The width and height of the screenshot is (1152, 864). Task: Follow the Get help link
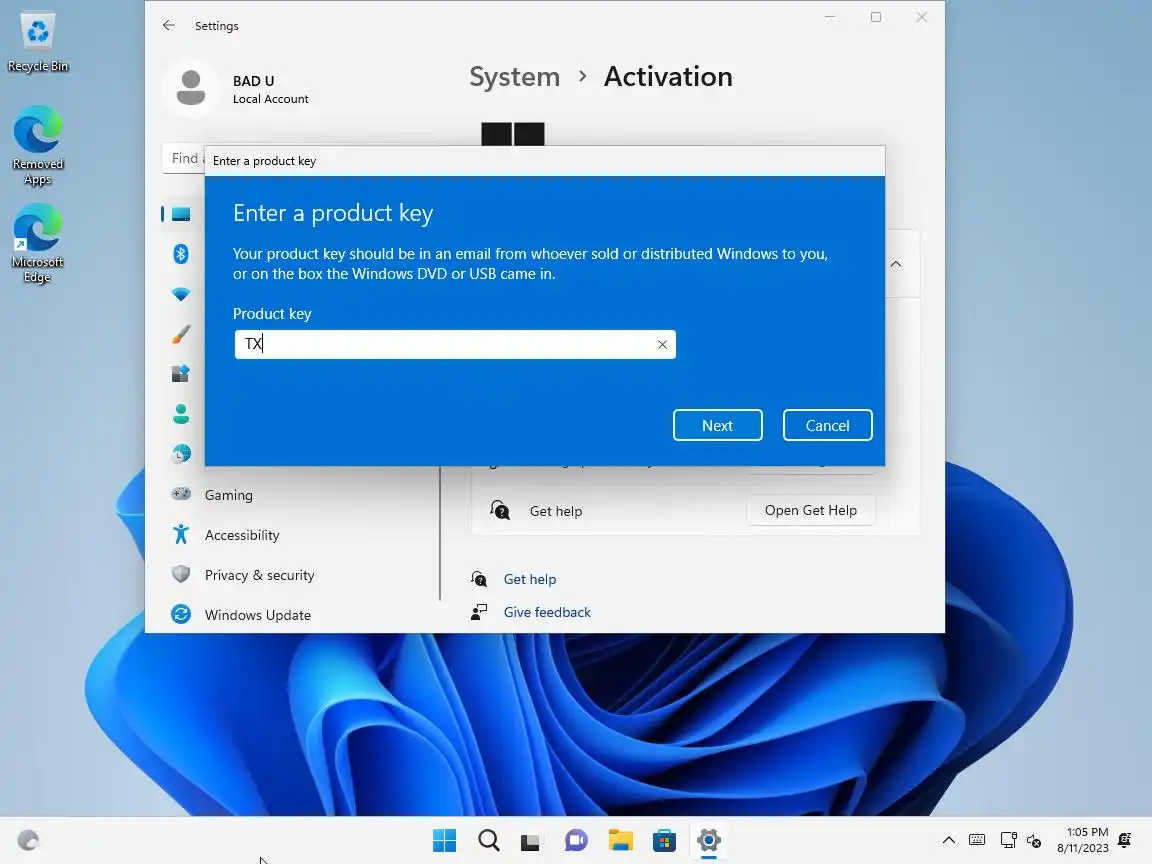530,579
